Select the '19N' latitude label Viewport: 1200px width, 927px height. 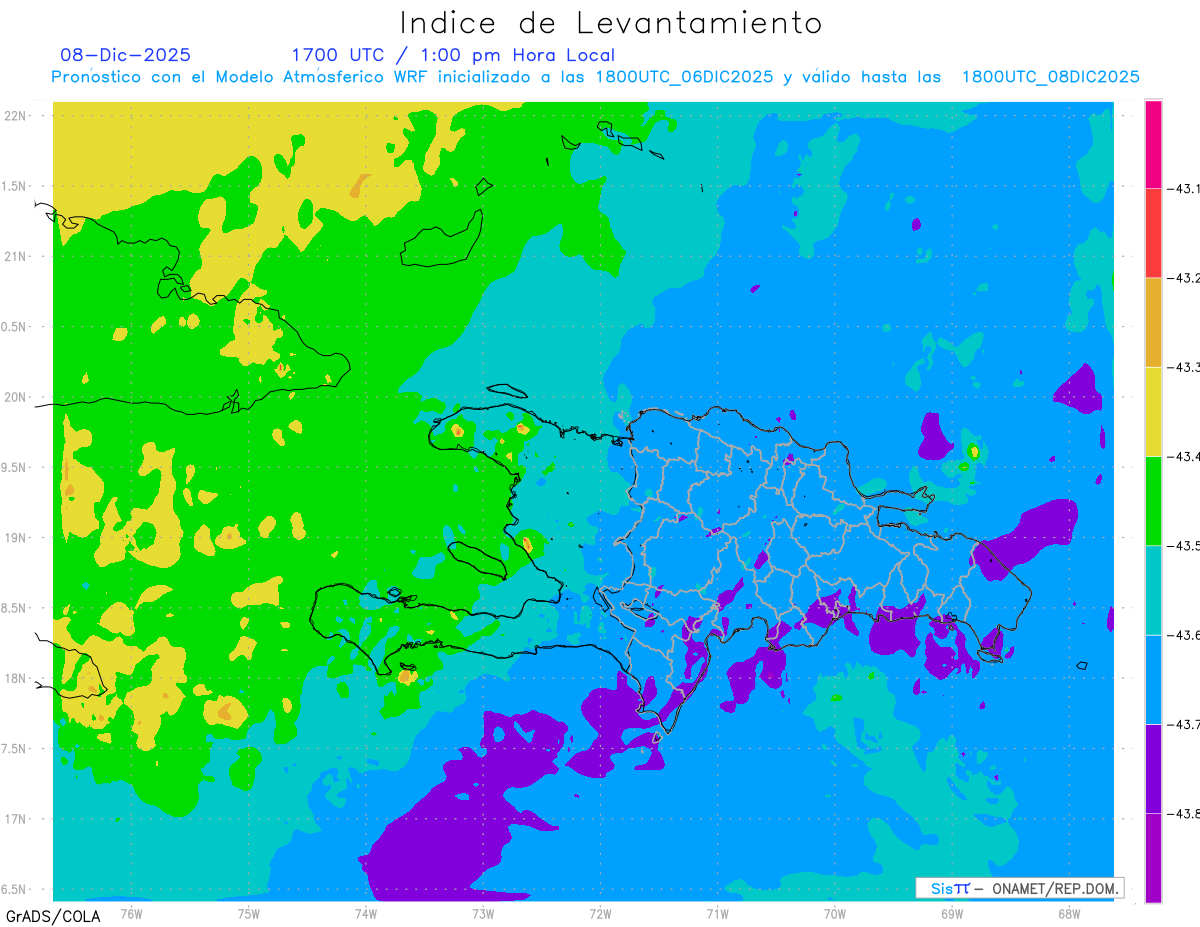click(x=15, y=538)
